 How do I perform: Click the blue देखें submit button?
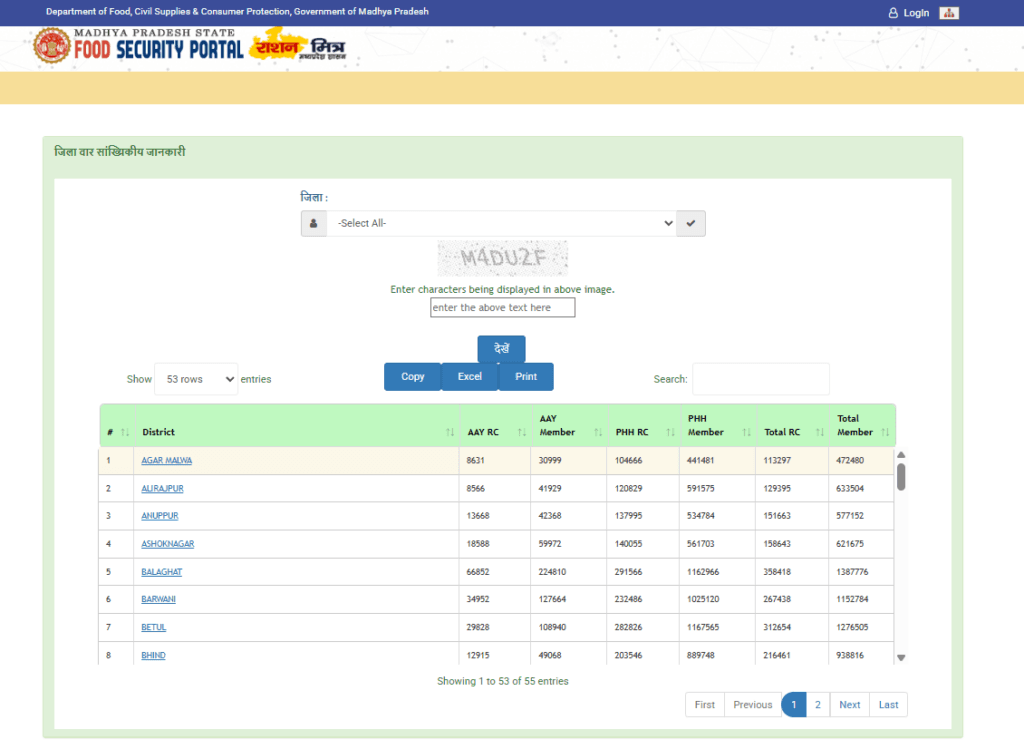click(x=501, y=349)
